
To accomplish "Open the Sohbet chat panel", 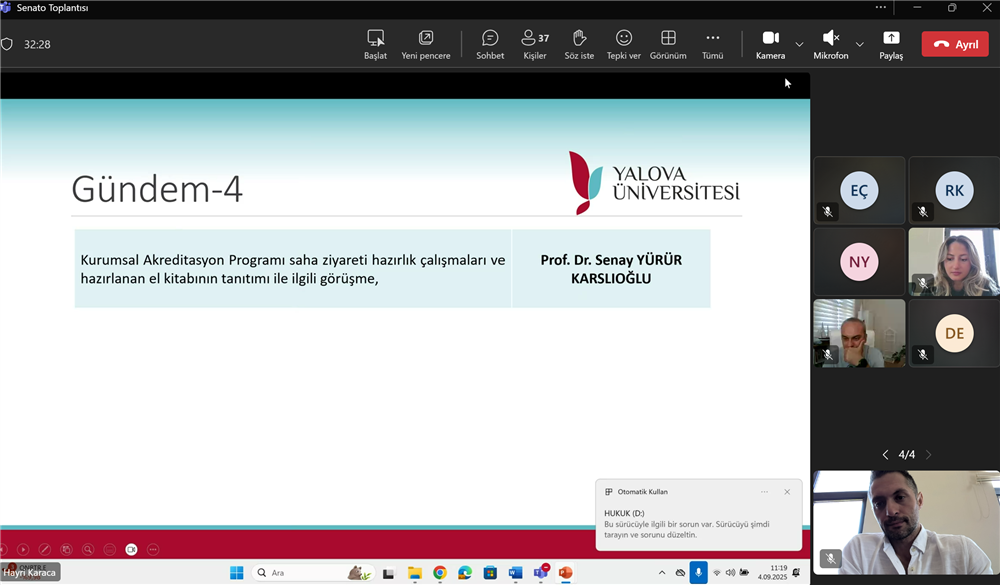I will click(x=490, y=45).
